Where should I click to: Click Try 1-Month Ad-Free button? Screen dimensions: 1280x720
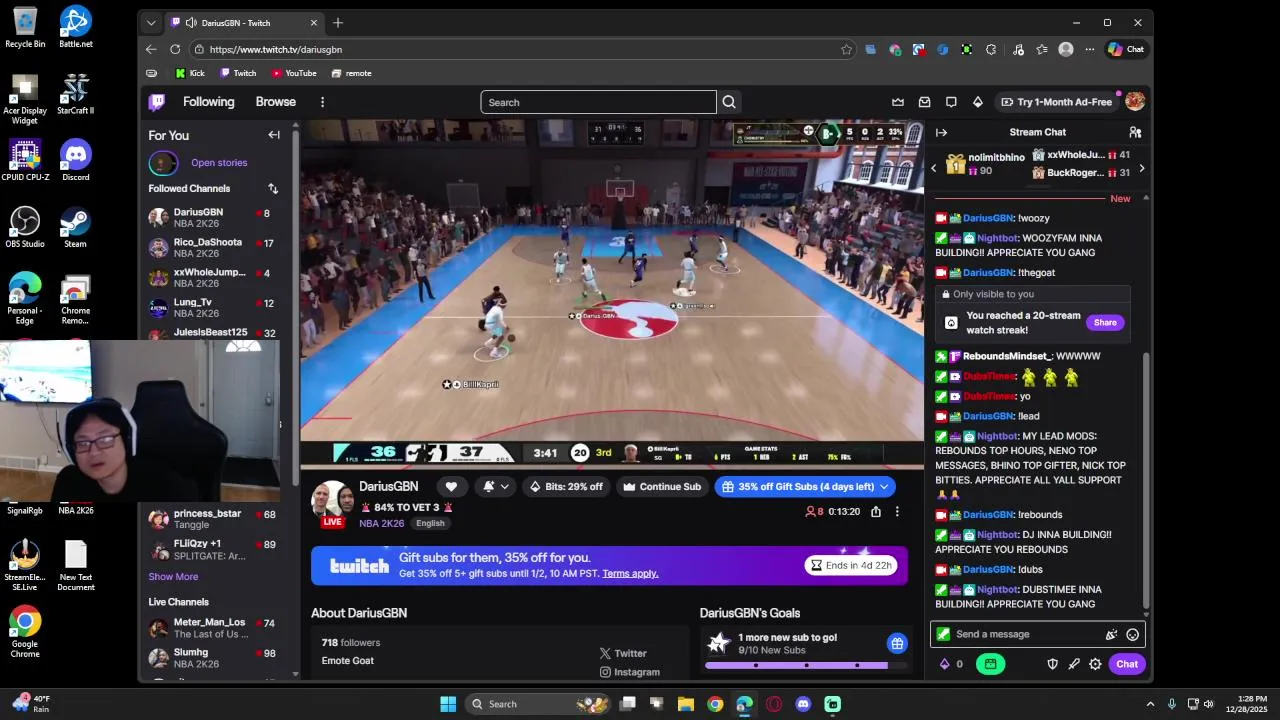pyautogui.click(x=1056, y=102)
